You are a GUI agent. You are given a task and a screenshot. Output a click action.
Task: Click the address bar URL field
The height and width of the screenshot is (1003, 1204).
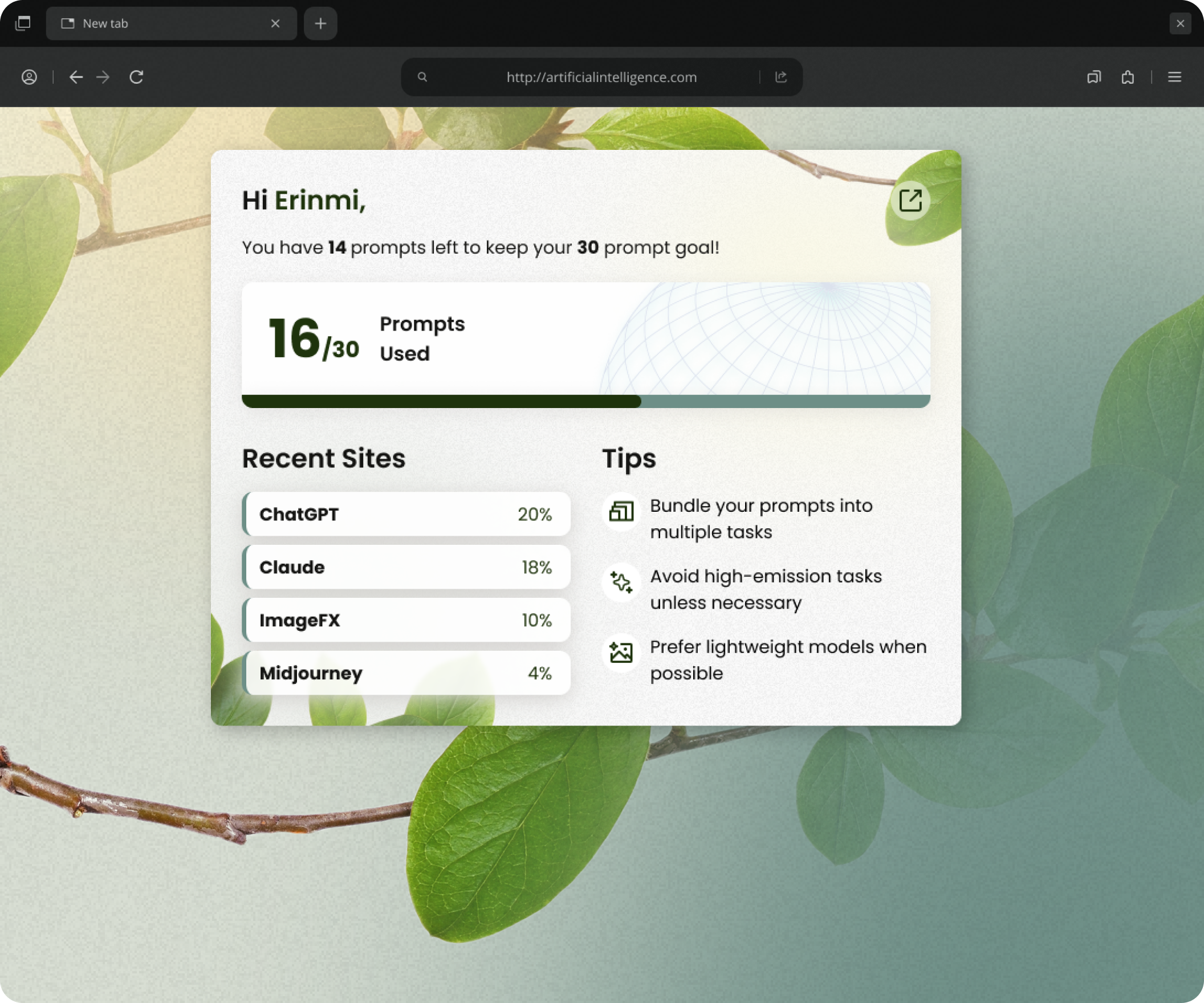[601, 77]
